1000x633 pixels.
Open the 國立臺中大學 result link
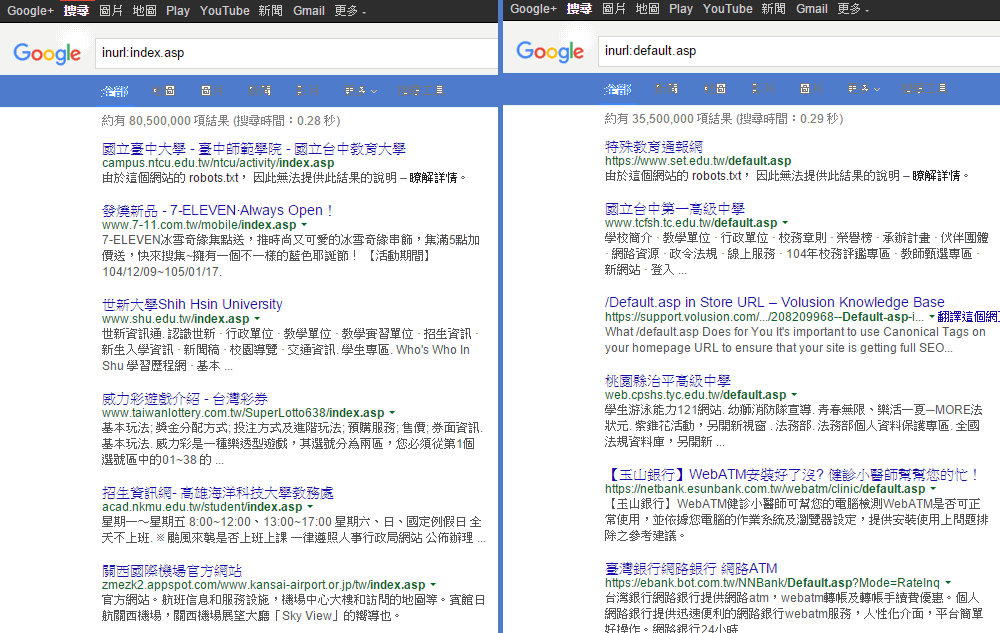254,149
